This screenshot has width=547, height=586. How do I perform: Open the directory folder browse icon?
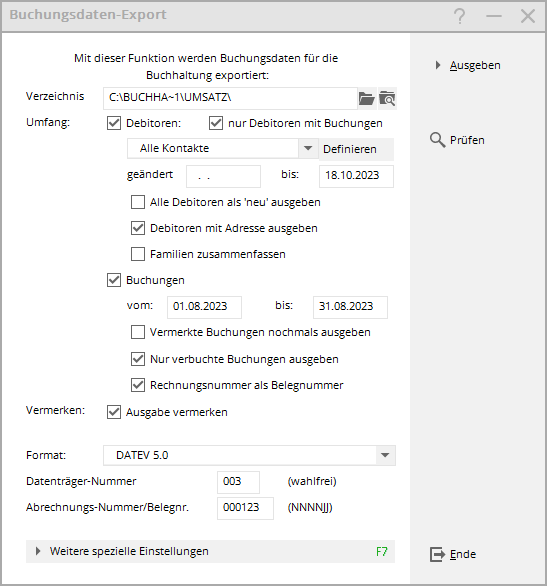coord(367,99)
